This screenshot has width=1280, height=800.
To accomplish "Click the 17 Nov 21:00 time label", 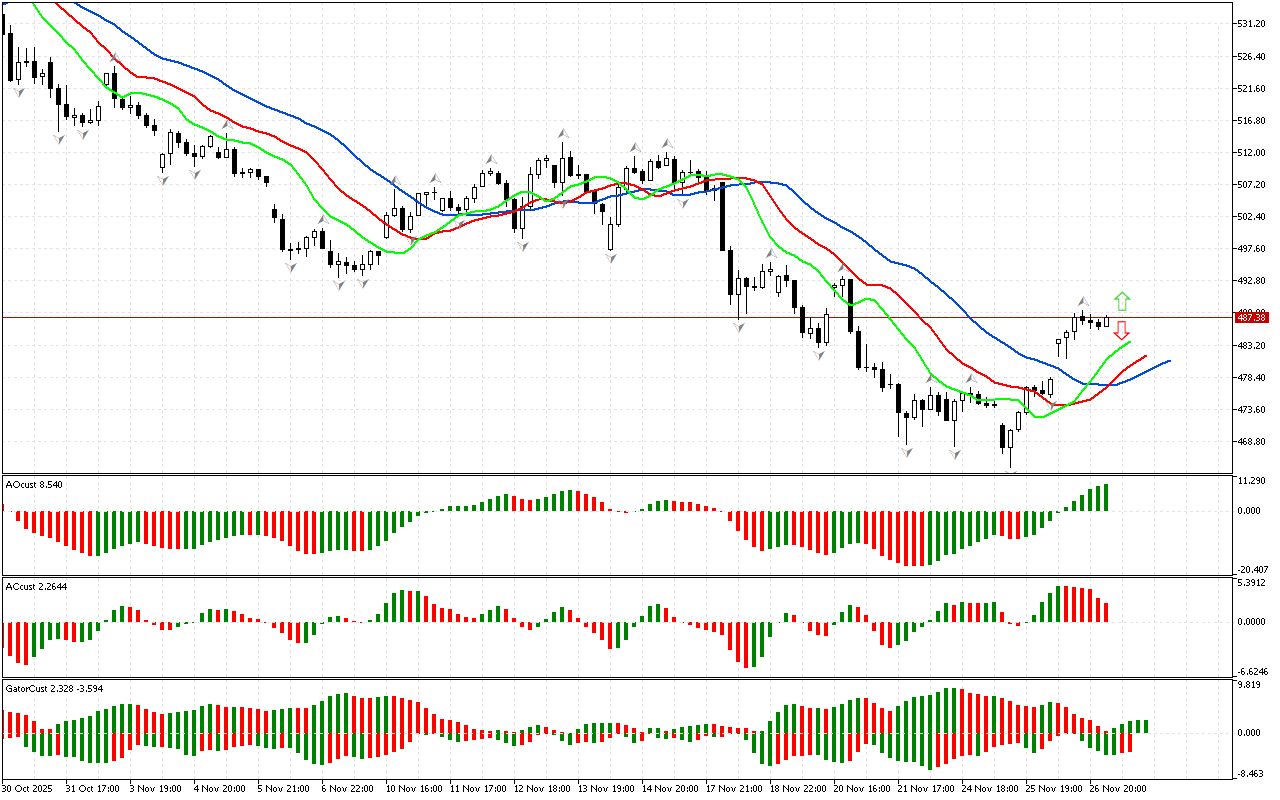I will [733, 788].
